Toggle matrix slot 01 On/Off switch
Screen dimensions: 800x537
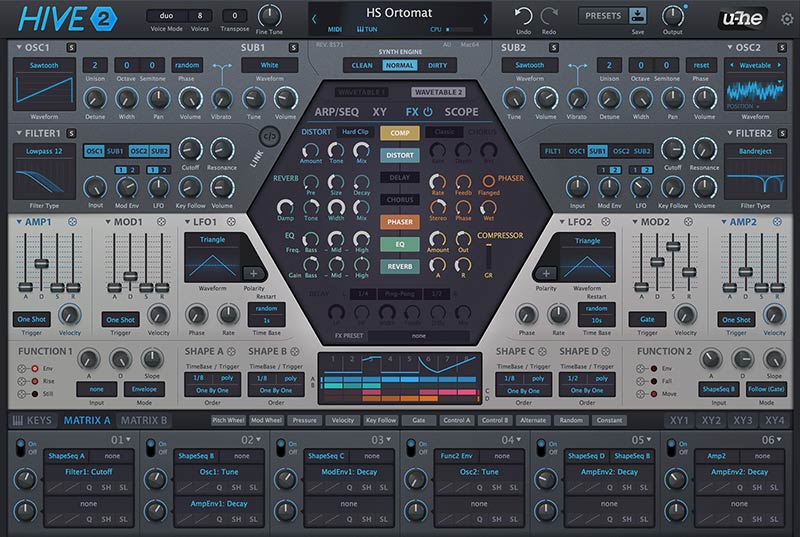(x=20, y=447)
